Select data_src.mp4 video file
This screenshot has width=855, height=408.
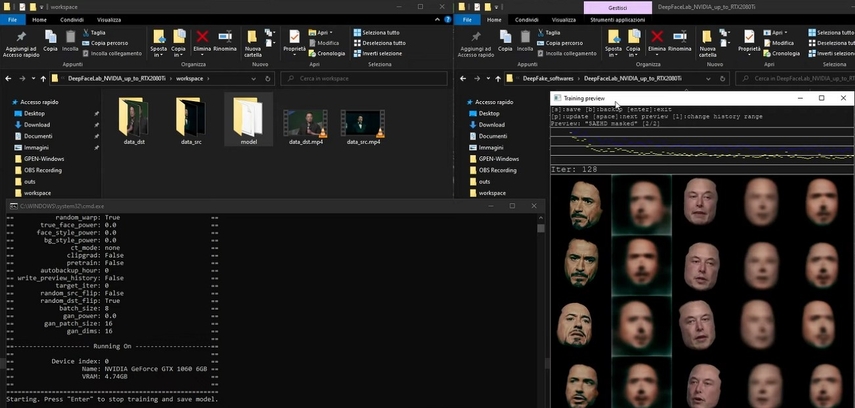[x=363, y=127]
